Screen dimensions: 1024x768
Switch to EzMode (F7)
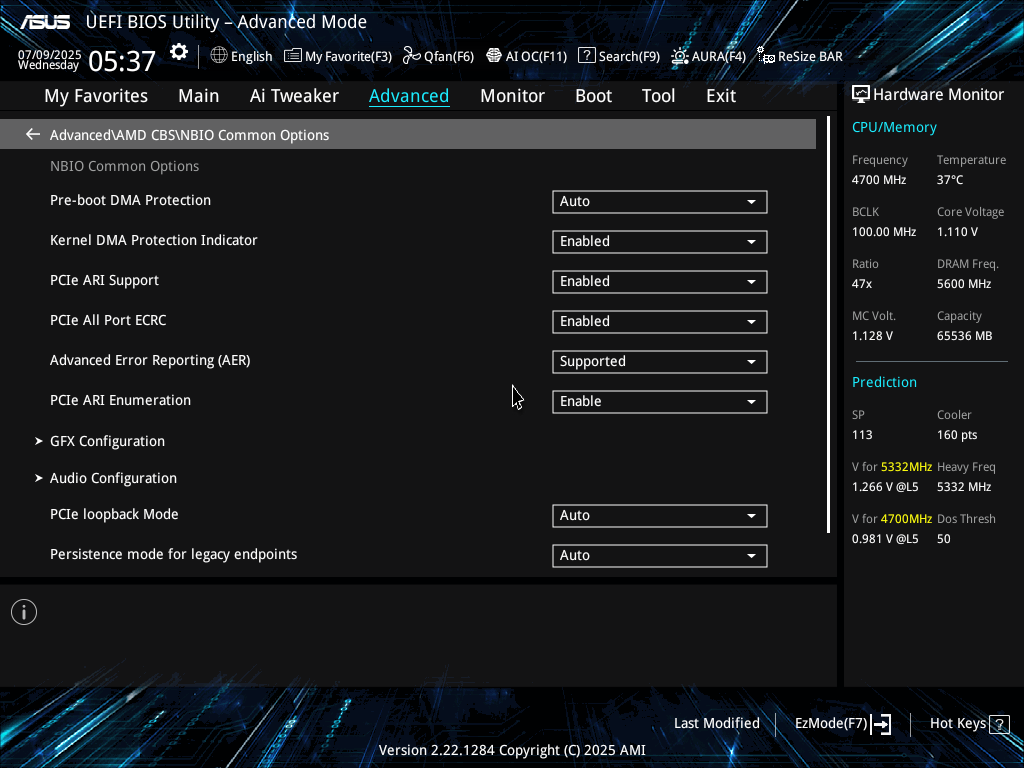[x=842, y=723]
